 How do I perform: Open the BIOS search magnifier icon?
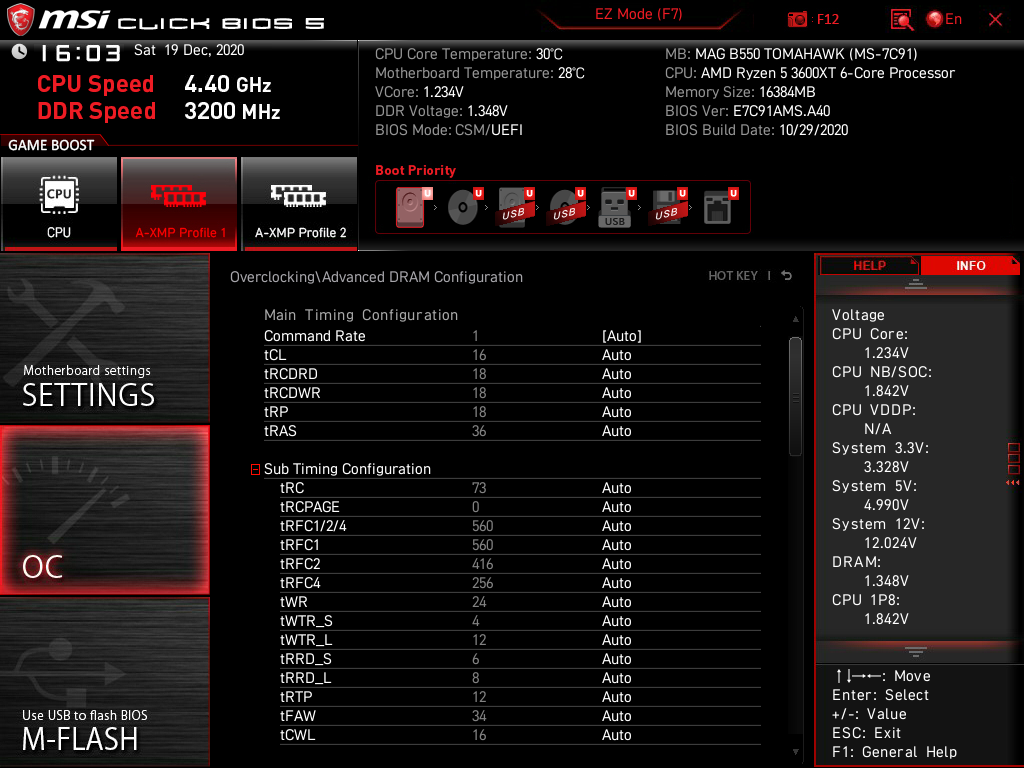click(x=901, y=20)
